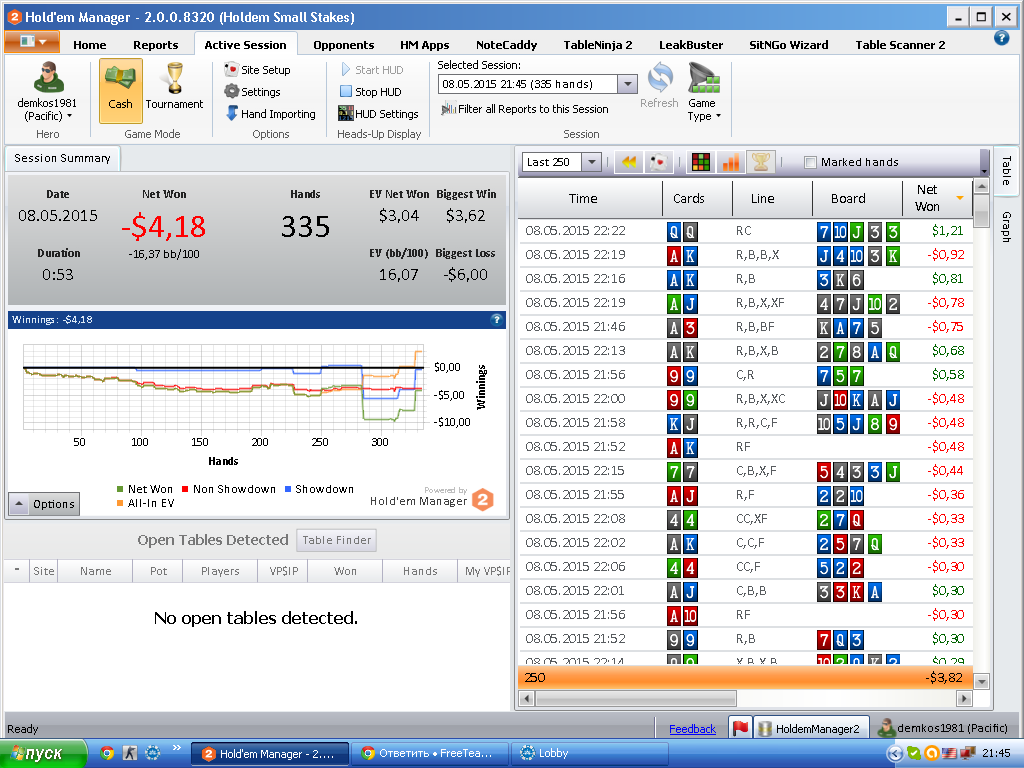Open the NoteCaddy tab

pos(506,44)
